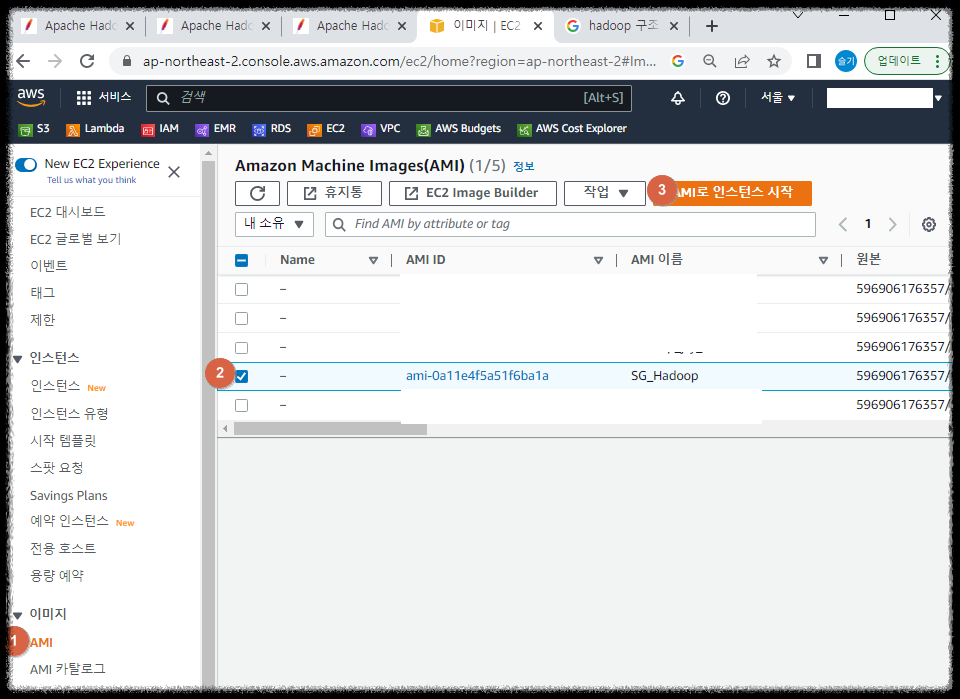
Task: Focus the AWS 검색 search box
Action: click(389, 99)
